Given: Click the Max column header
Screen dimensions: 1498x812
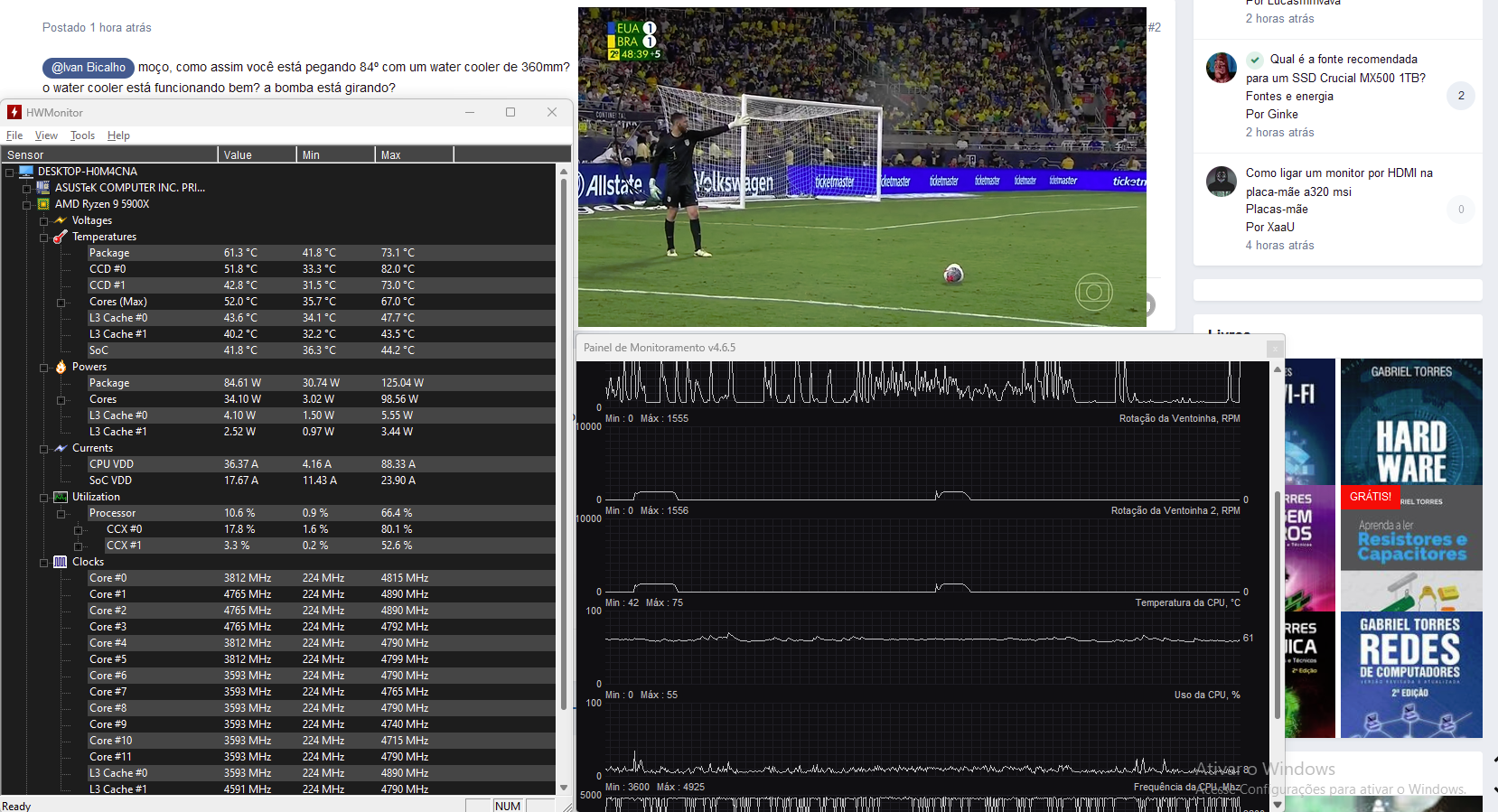Looking at the screenshot, I should [x=414, y=154].
